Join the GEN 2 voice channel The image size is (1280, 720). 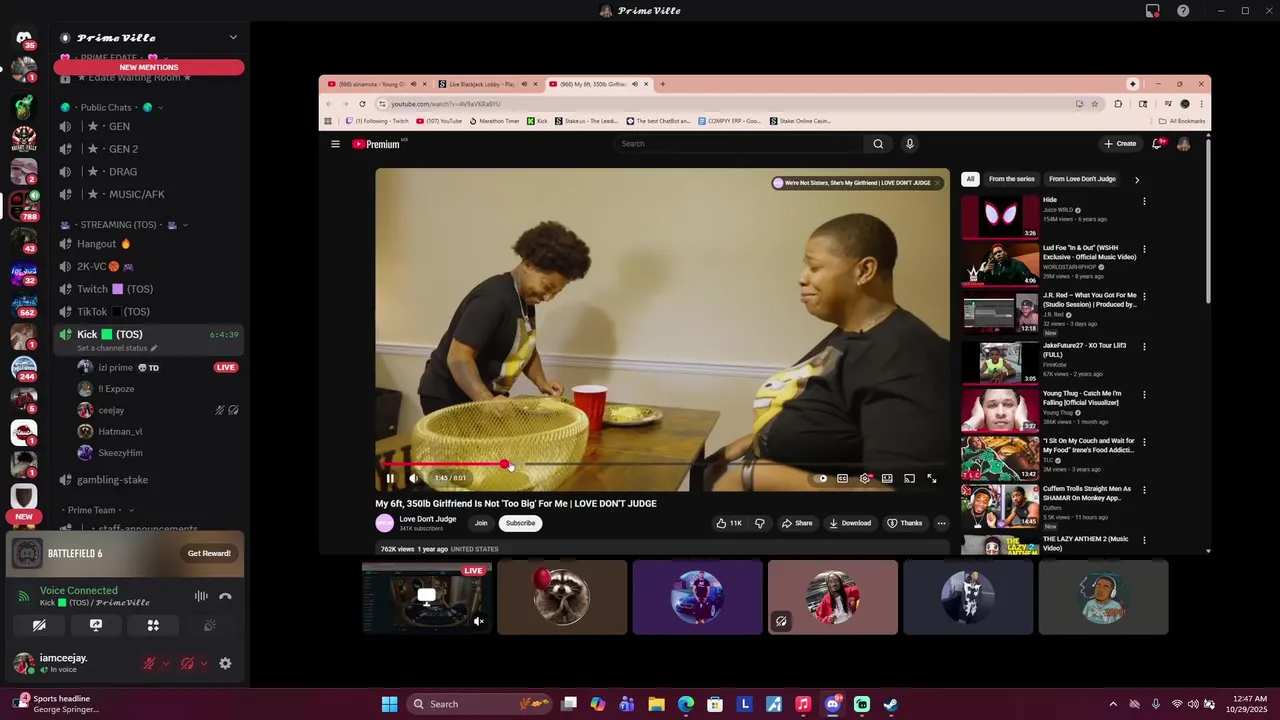click(149, 149)
